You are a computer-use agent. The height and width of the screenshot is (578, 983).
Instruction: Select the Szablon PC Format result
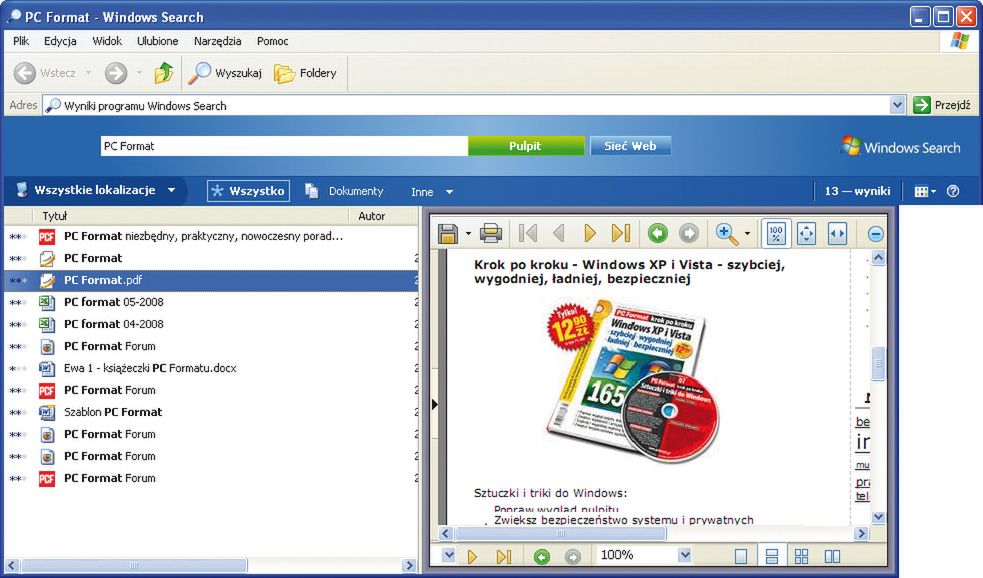tap(211, 412)
